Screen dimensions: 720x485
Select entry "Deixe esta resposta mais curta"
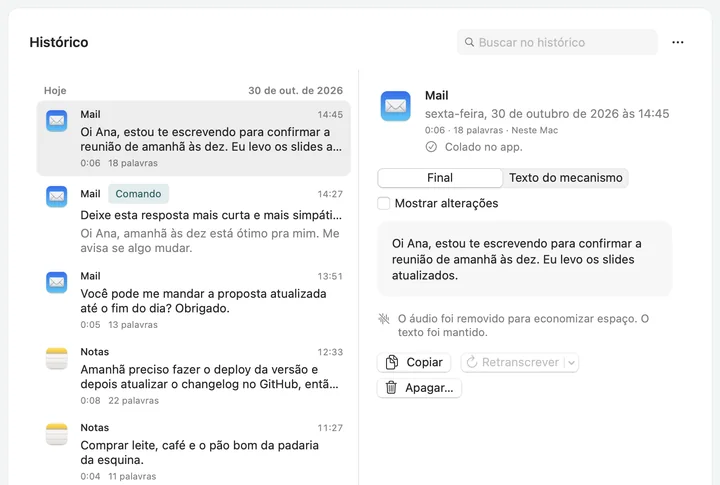[x=193, y=219]
